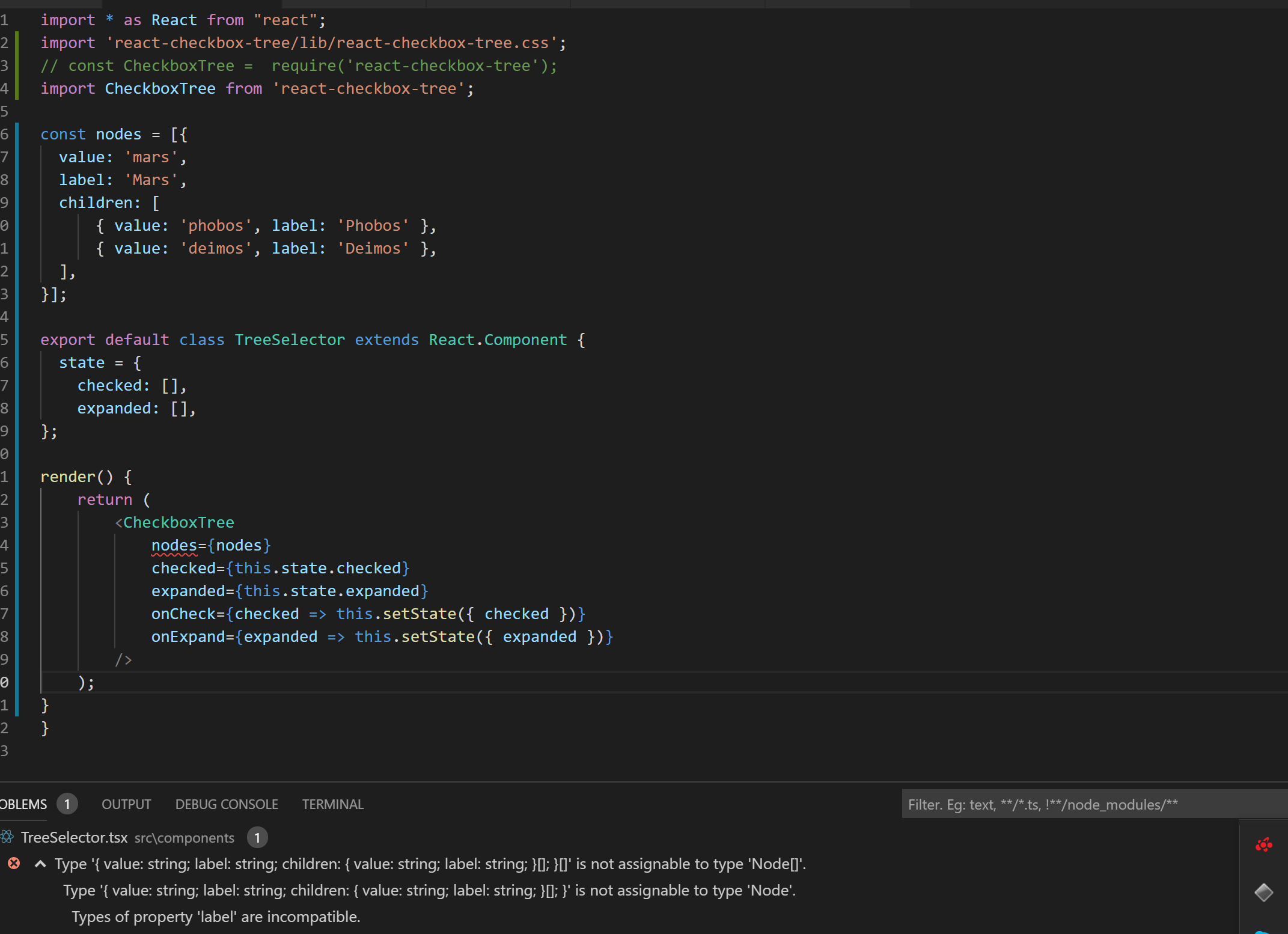Select the PROBLEMS tab

pyautogui.click(x=23, y=804)
